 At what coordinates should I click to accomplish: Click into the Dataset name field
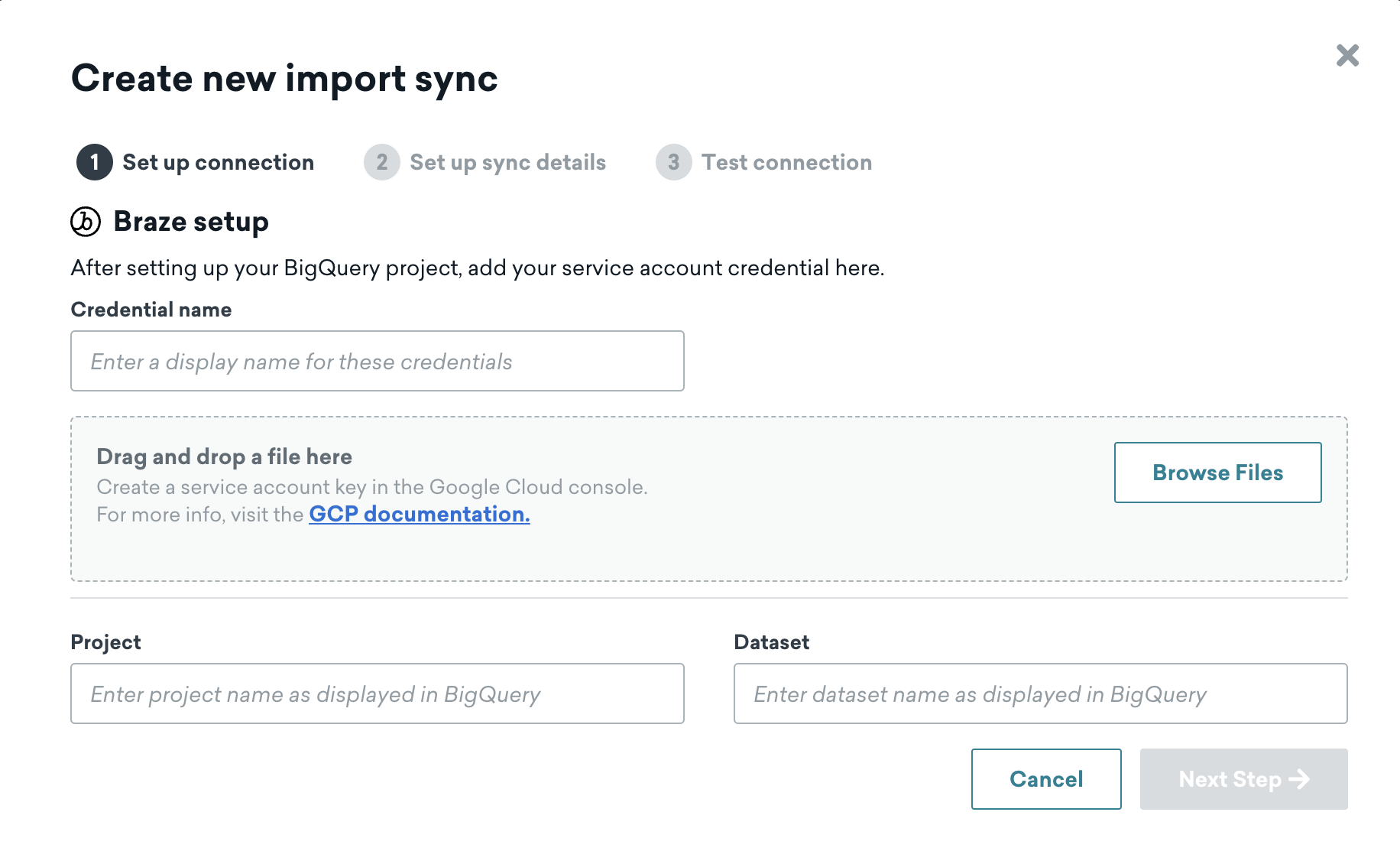(1040, 693)
